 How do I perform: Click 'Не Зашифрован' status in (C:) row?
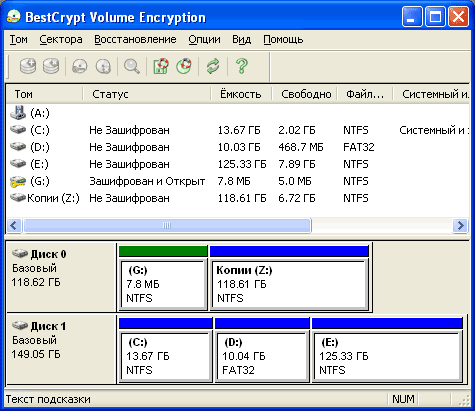pyautogui.click(x=129, y=130)
